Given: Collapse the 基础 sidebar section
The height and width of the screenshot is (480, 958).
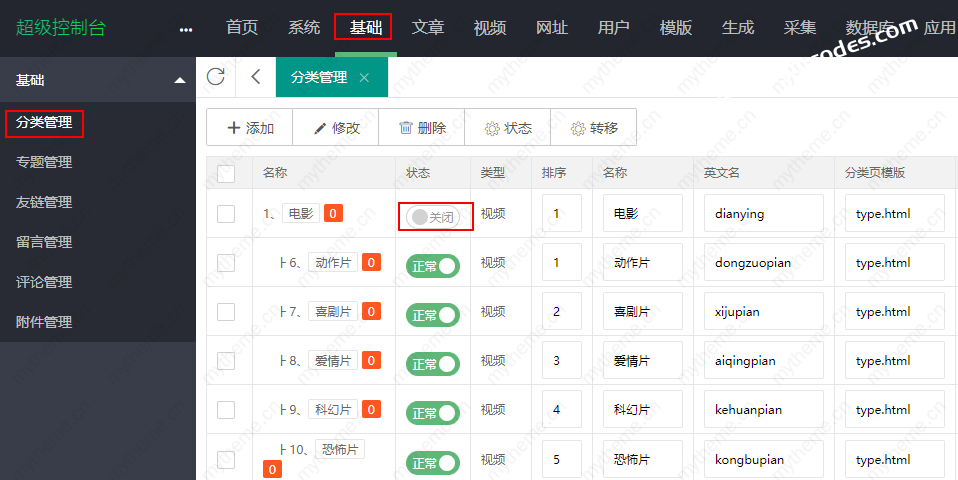Looking at the screenshot, I should pyautogui.click(x=179, y=80).
